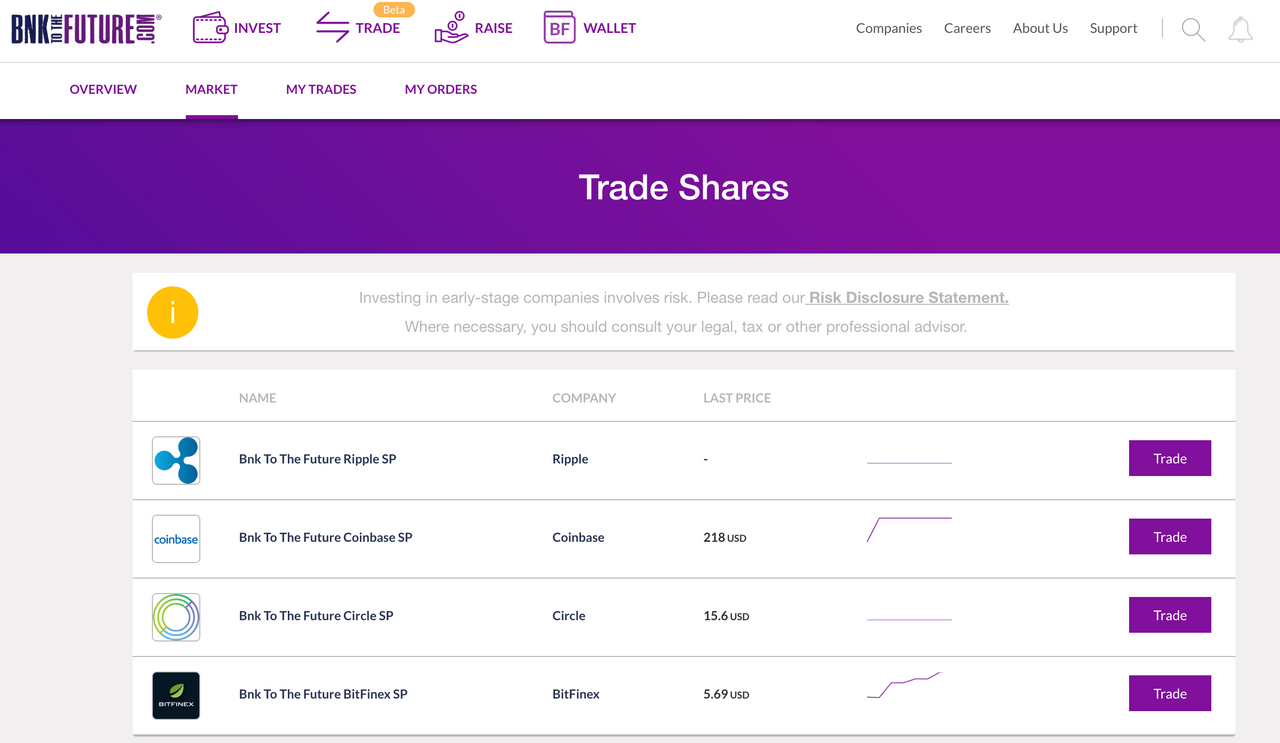Open the Companies navigation link

[889, 28]
